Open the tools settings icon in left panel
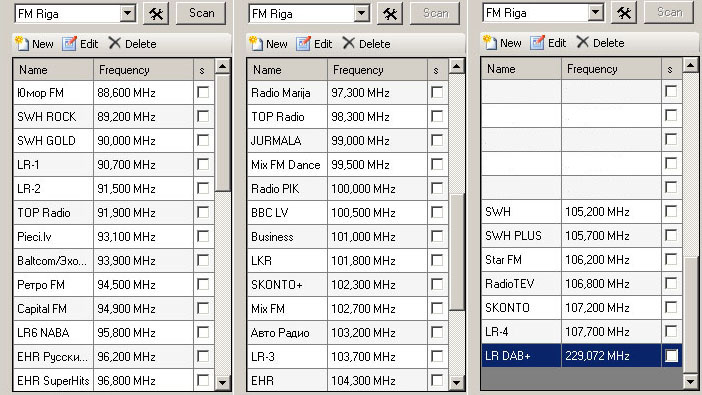The width and height of the screenshot is (702, 395). [156, 14]
